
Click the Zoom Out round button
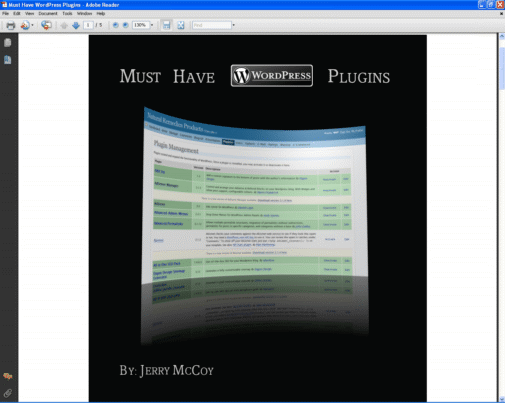(116, 25)
